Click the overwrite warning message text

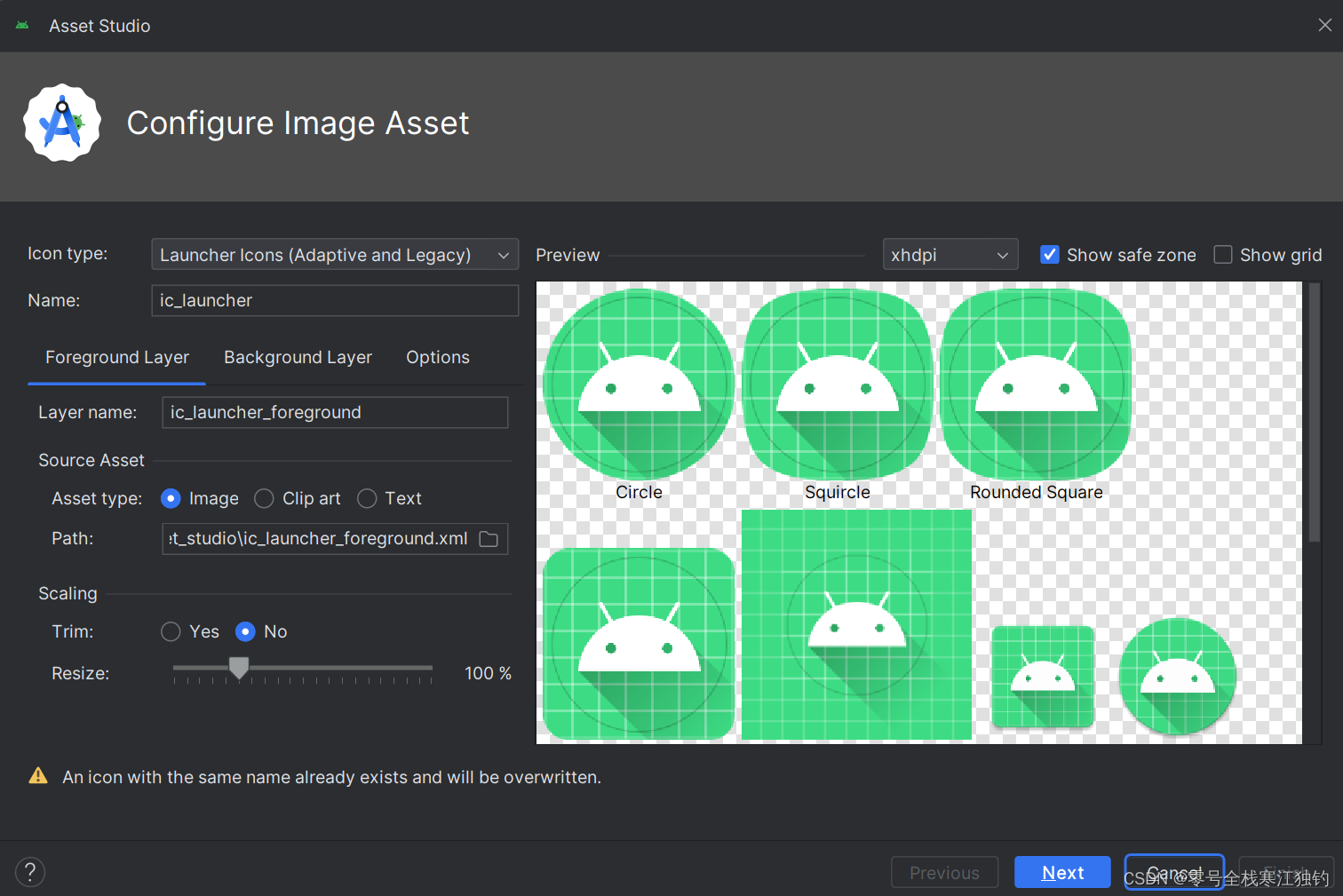(x=331, y=777)
